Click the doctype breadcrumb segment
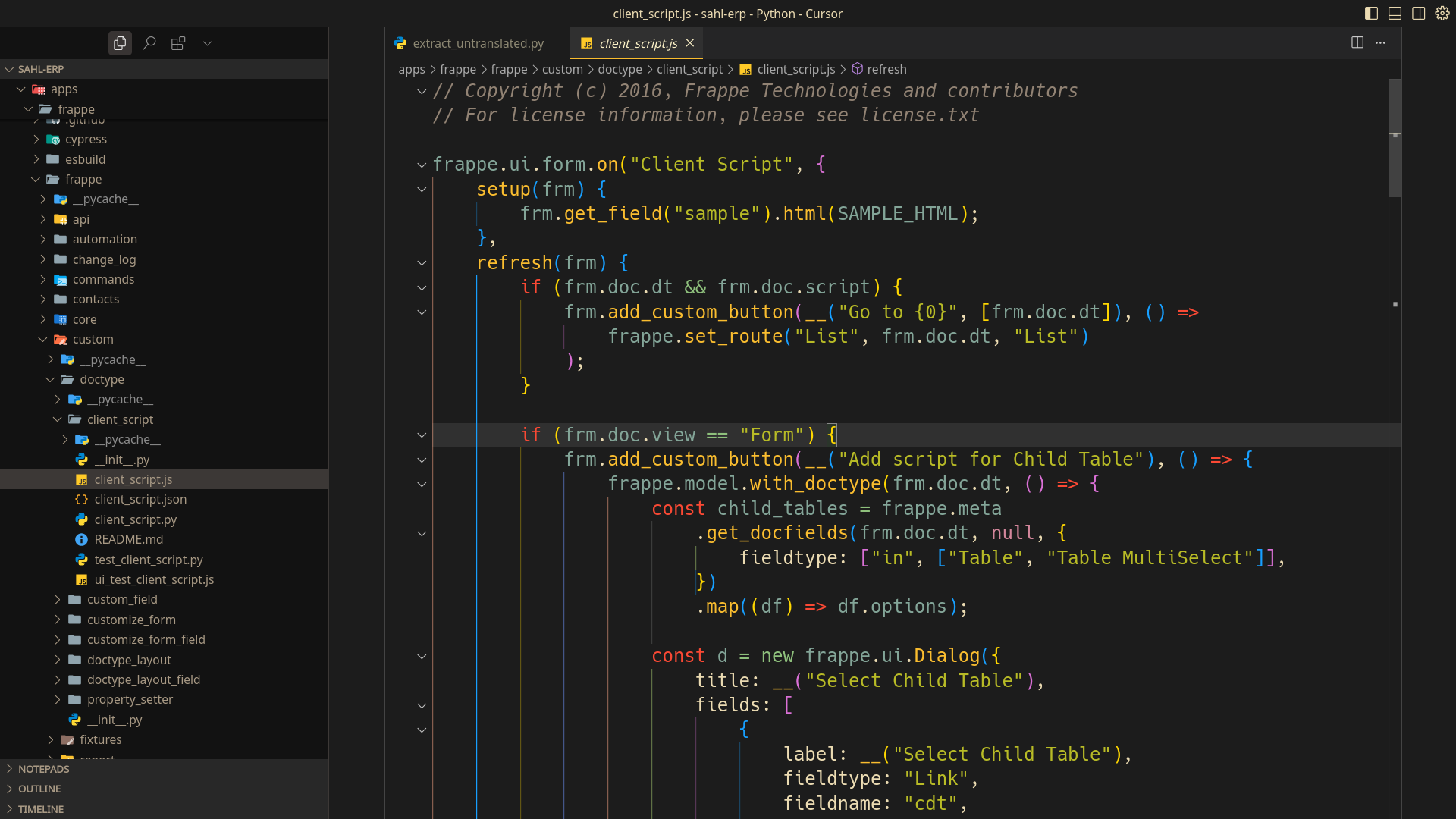The width and height of the screenshot is (1456, 819). [620, 69]
